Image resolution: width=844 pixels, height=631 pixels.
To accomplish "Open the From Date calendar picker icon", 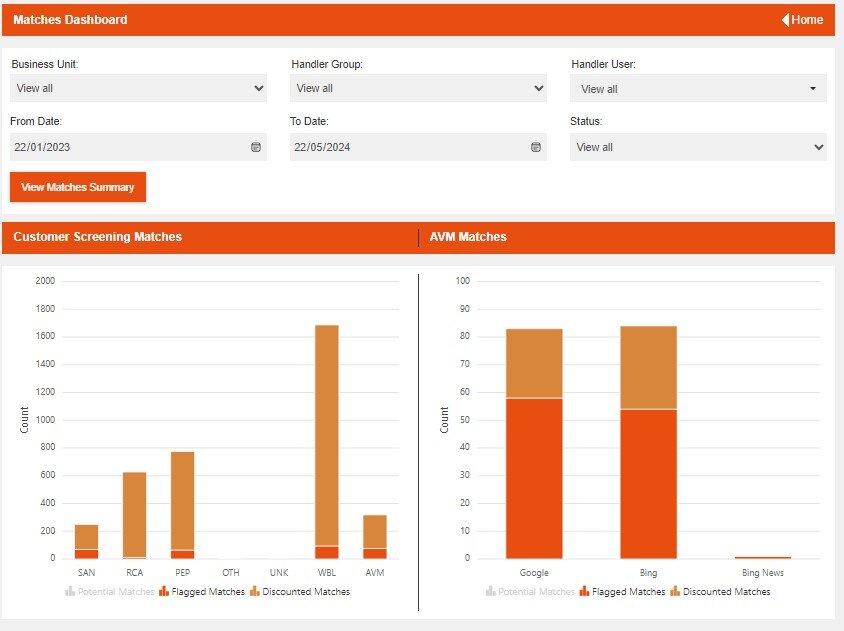I will (x=256, y=146).
